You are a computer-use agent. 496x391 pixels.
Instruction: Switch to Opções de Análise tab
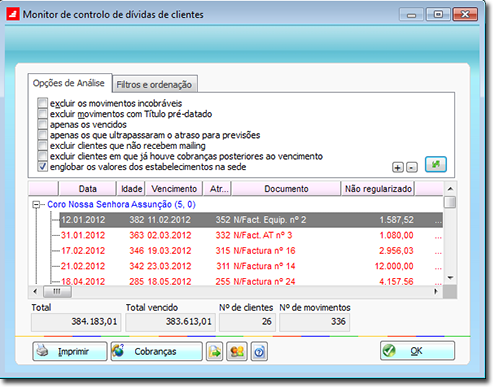[x=69, y=83]
